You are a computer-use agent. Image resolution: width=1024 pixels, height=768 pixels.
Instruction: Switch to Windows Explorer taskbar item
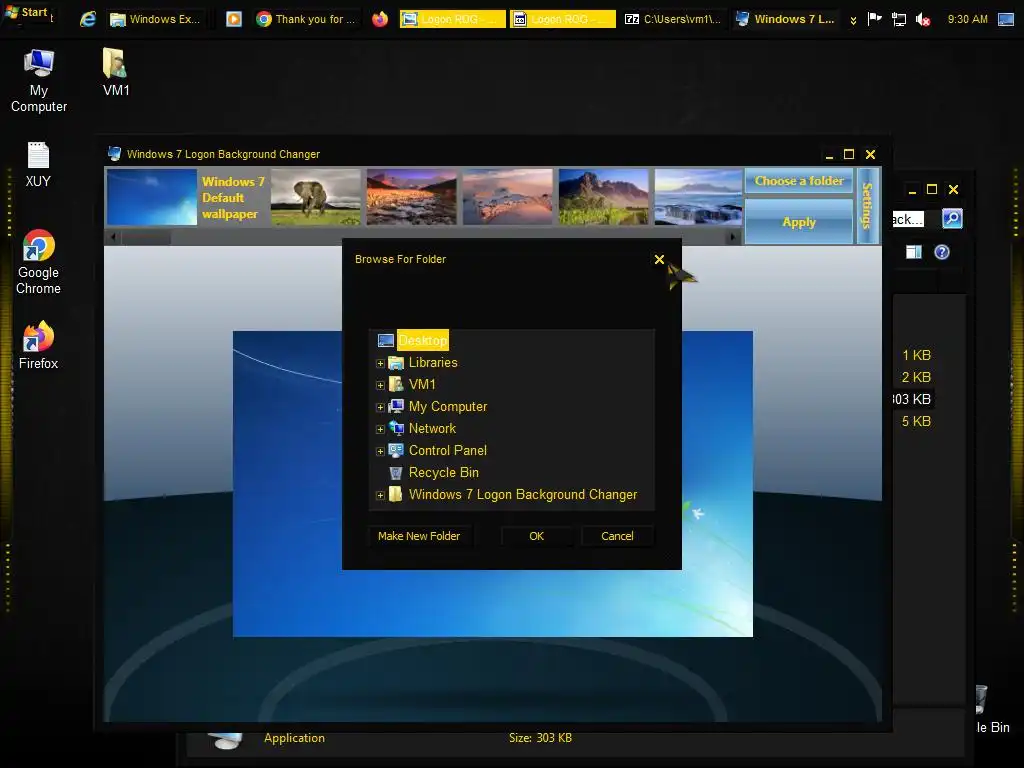pos(156,19)
